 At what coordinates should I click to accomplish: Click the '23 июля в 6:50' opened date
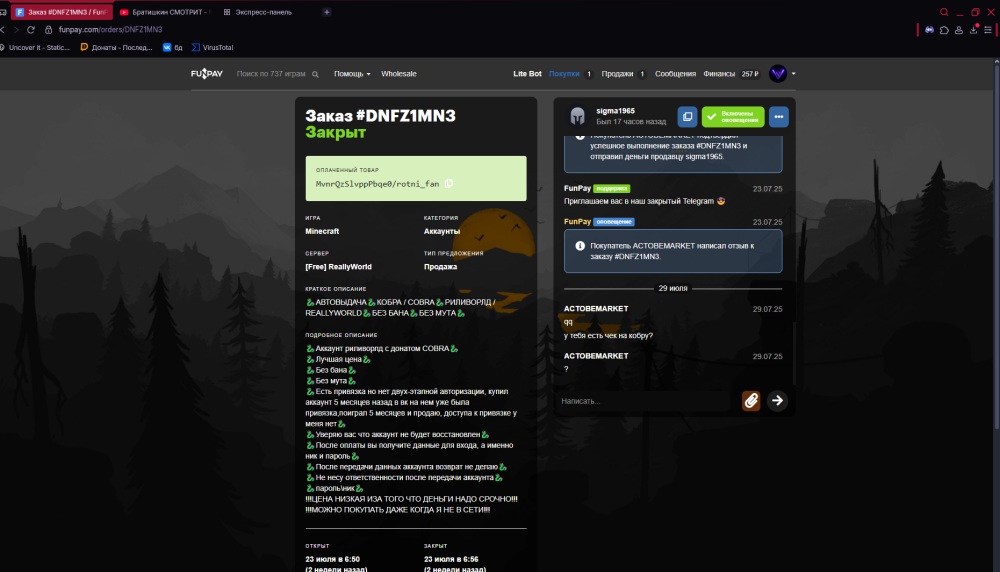pos(332,559)
